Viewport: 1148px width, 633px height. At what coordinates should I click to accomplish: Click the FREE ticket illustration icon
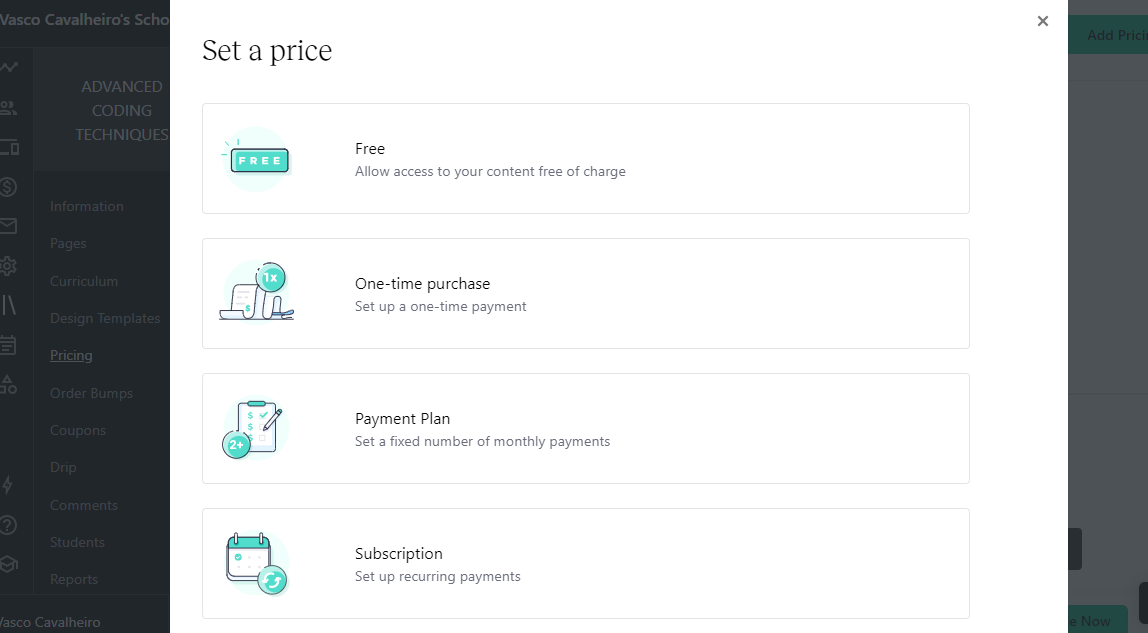tap(256, 159)
